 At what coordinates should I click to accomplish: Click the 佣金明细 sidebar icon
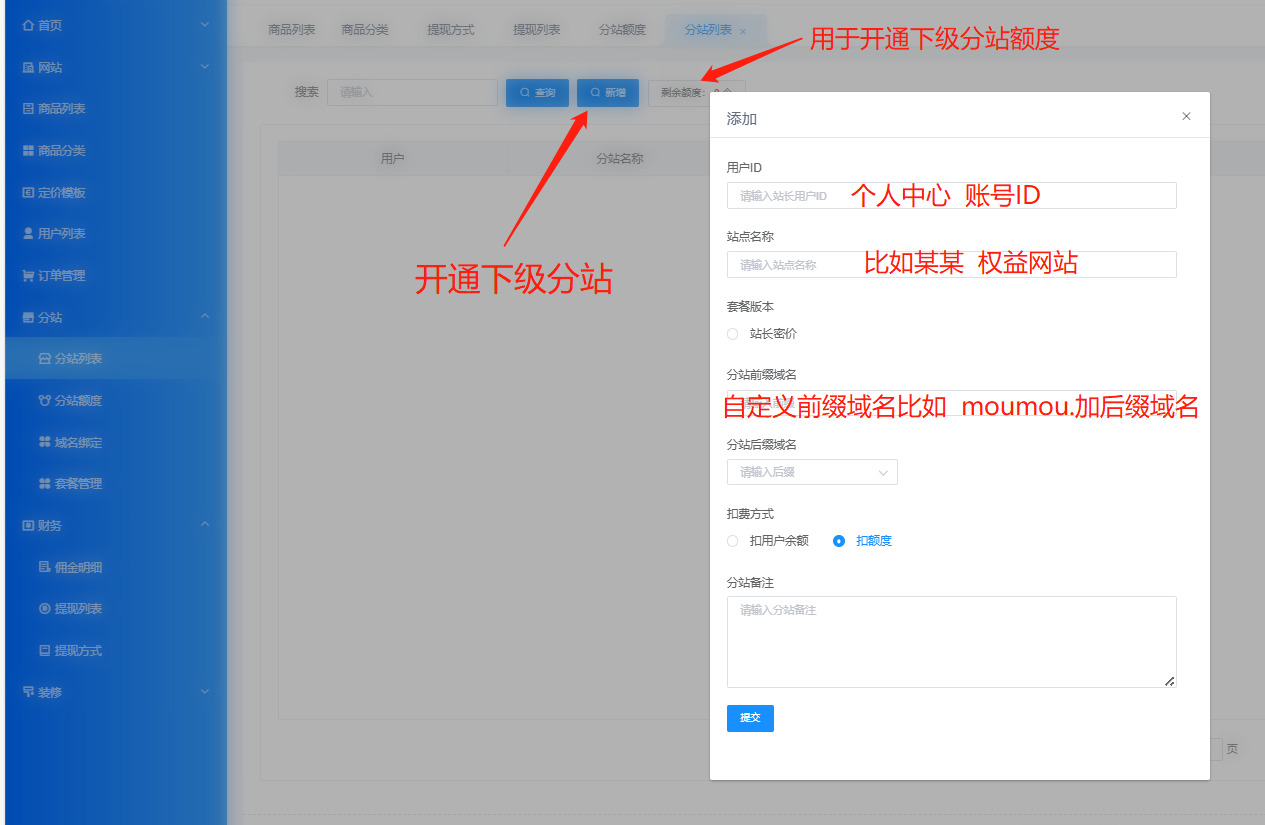44,568
